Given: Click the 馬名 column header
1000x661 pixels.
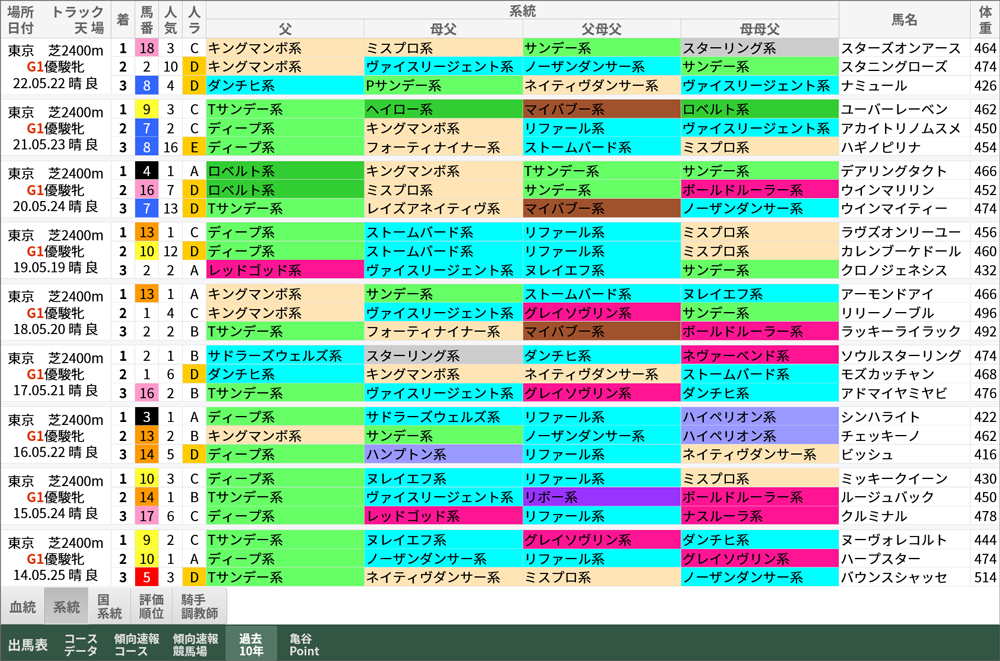Looking at the screenshot, I should (904, 19).
